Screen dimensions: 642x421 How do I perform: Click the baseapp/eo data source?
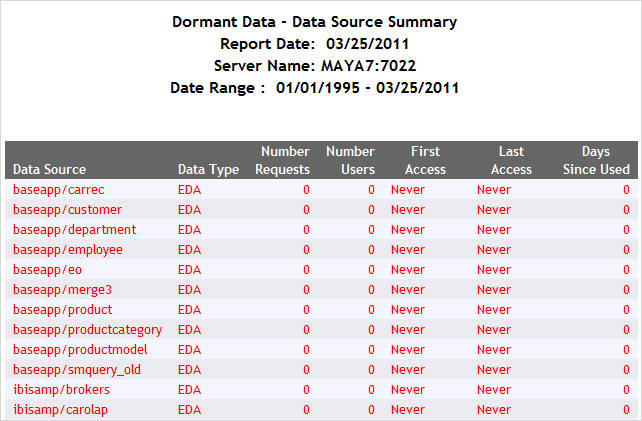pyautogui.click(x=47, y=270)
